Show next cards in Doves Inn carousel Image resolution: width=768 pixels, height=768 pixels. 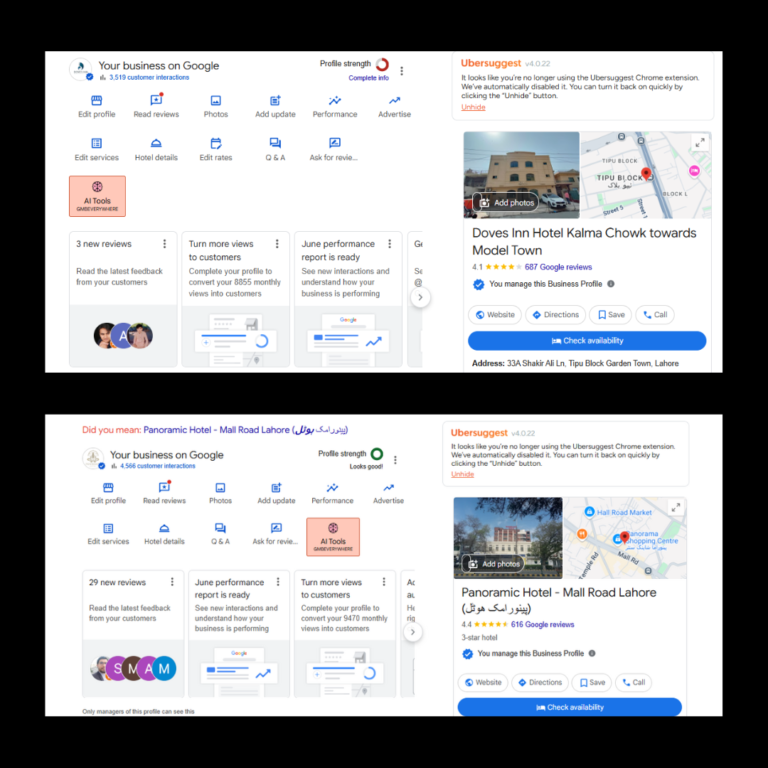click(x=420, y=297)
